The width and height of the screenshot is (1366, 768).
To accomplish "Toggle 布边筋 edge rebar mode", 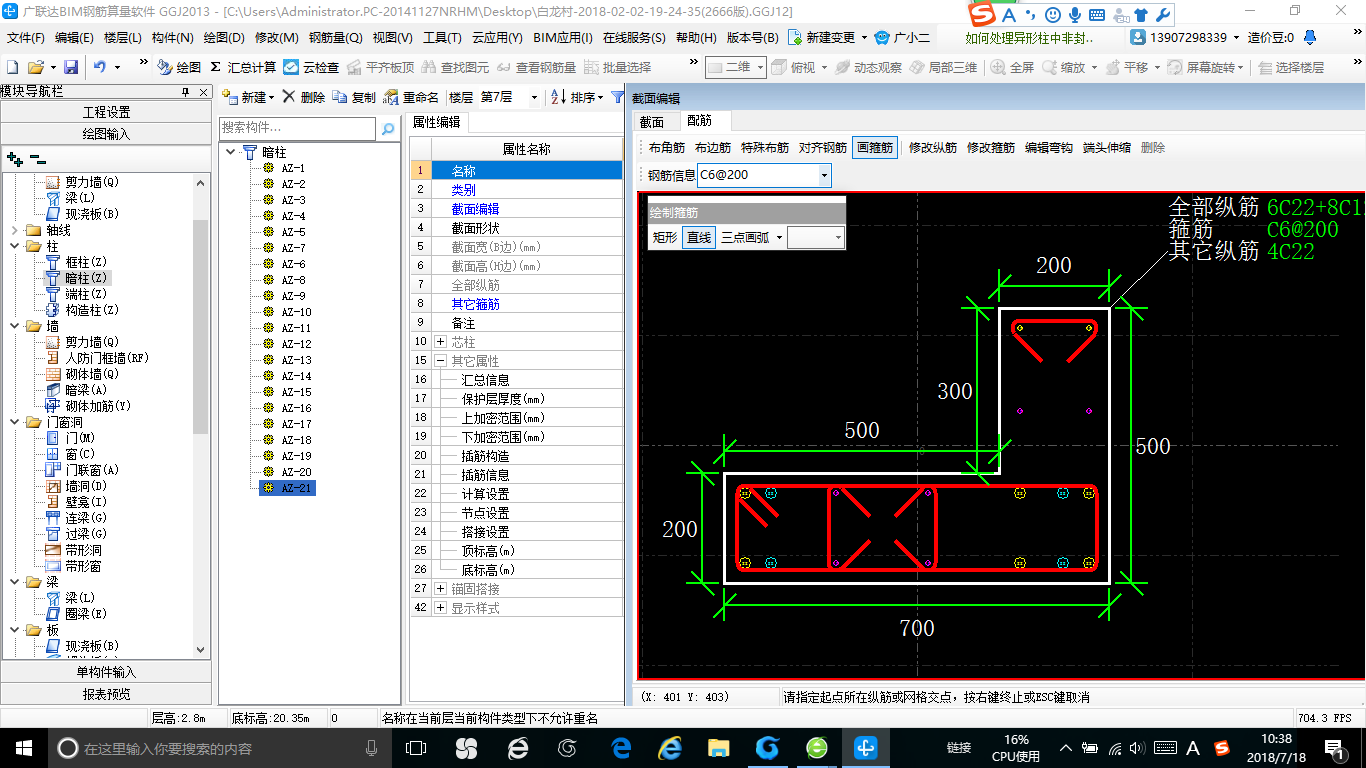I will (x=713, y=147).
